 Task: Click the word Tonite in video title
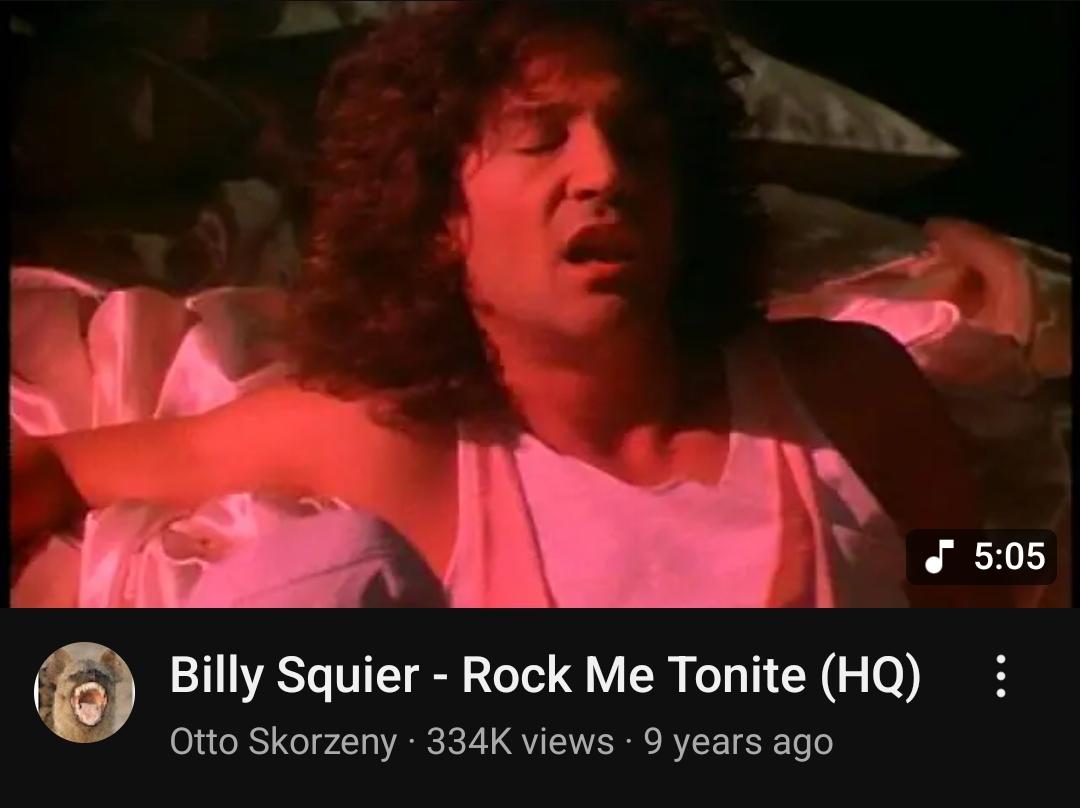737,674
